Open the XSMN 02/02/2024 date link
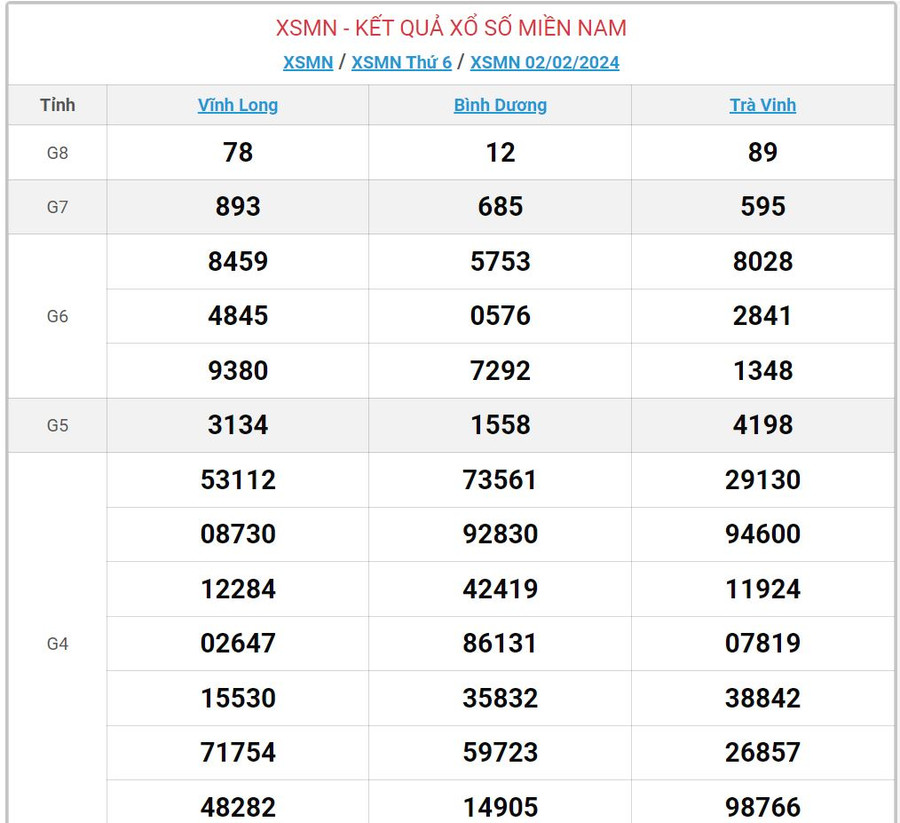Viewport: 900px width, 823px height. (544, 62)
